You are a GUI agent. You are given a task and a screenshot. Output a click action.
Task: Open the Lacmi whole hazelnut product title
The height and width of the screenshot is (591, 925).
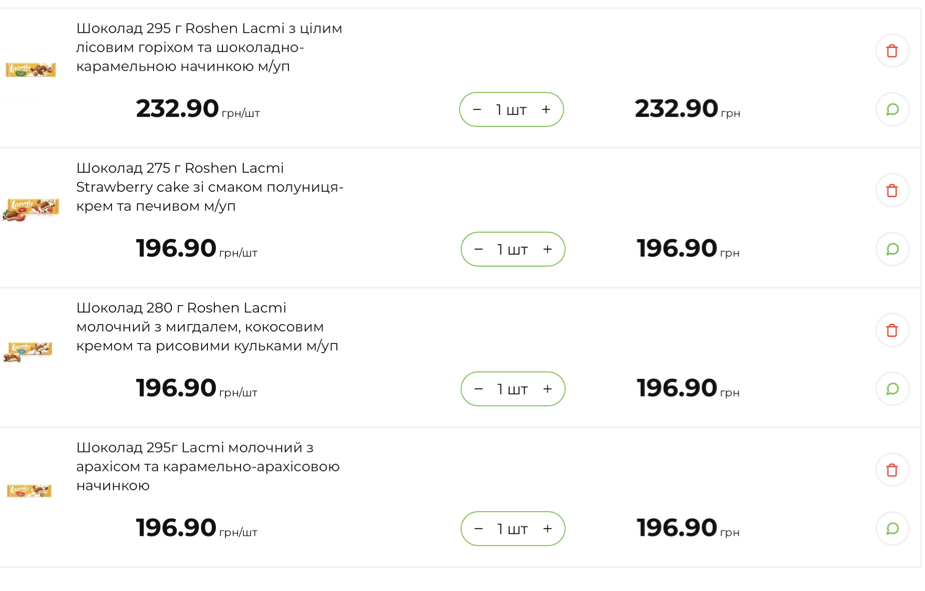pos(209,47)
